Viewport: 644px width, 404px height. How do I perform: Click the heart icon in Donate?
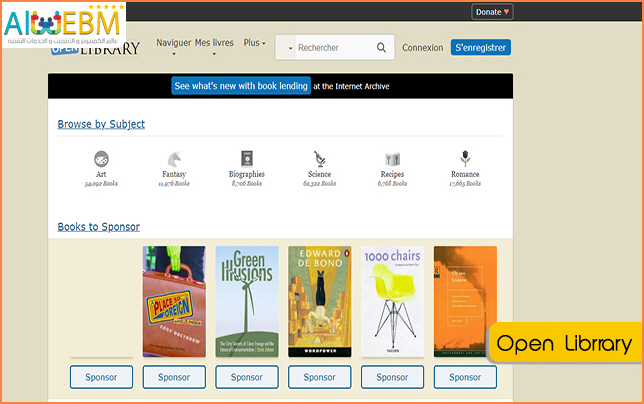click(x=506, y=12)
